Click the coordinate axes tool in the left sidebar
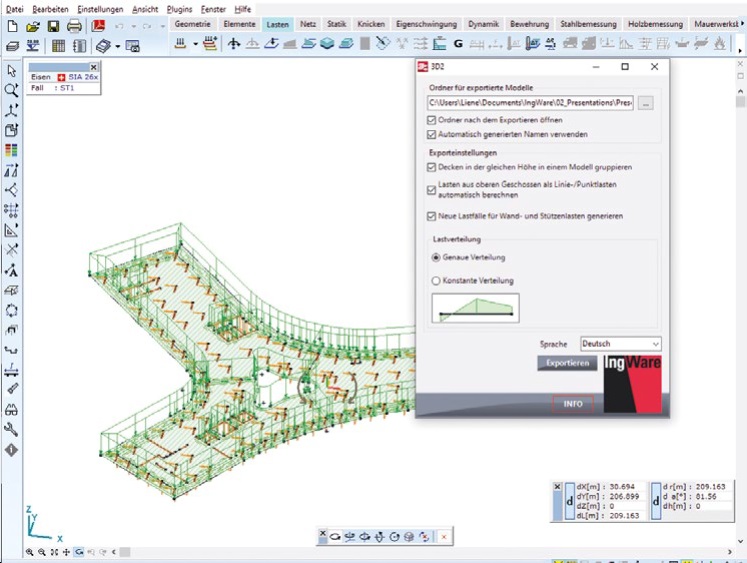 coord(11,110)
